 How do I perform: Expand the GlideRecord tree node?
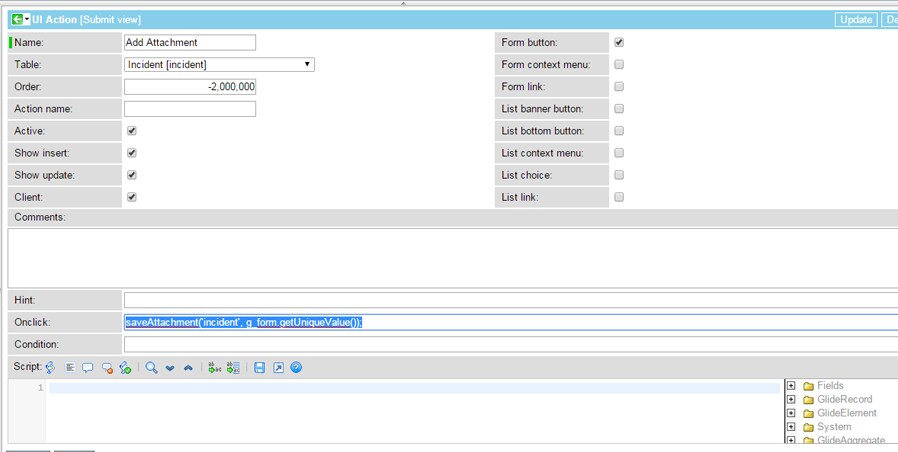click(791, 399)
